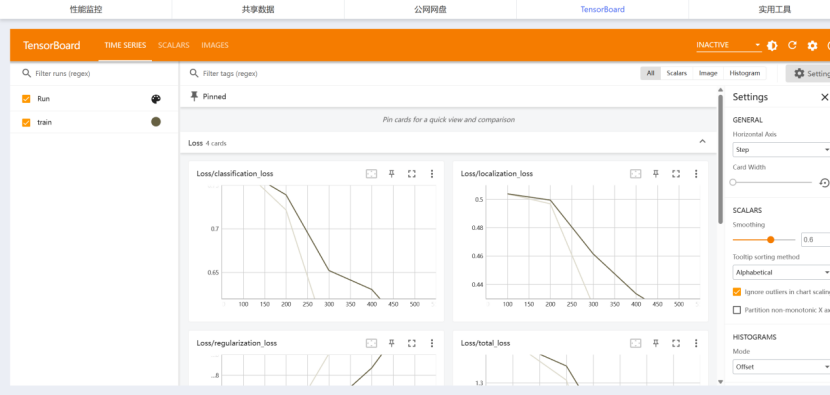The width and height of the screenshot is (830, 395).
Task: Pin the total_loss card
Action: 656,343
